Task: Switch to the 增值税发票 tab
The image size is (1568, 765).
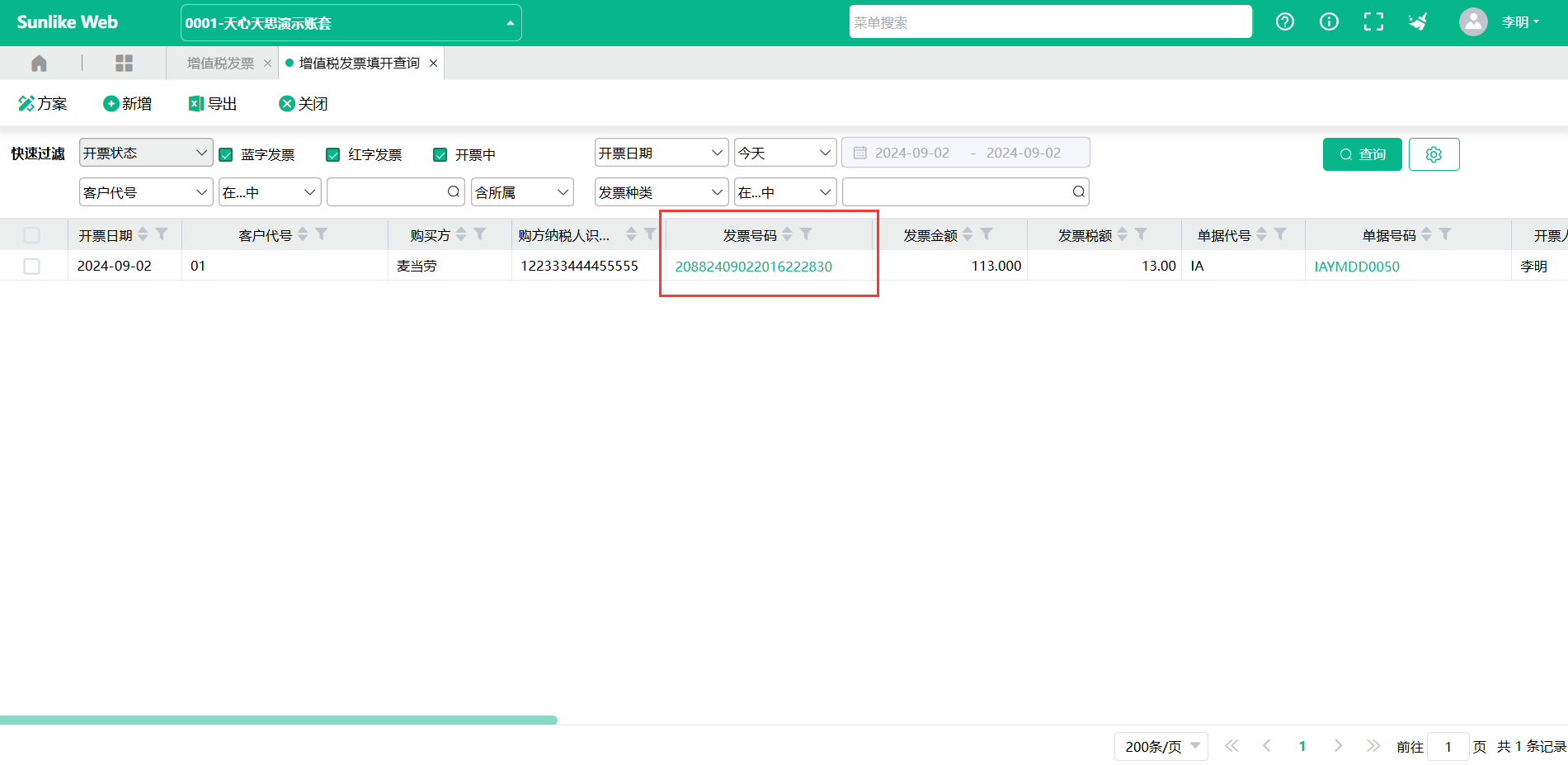Action: [x=220, y=64]
